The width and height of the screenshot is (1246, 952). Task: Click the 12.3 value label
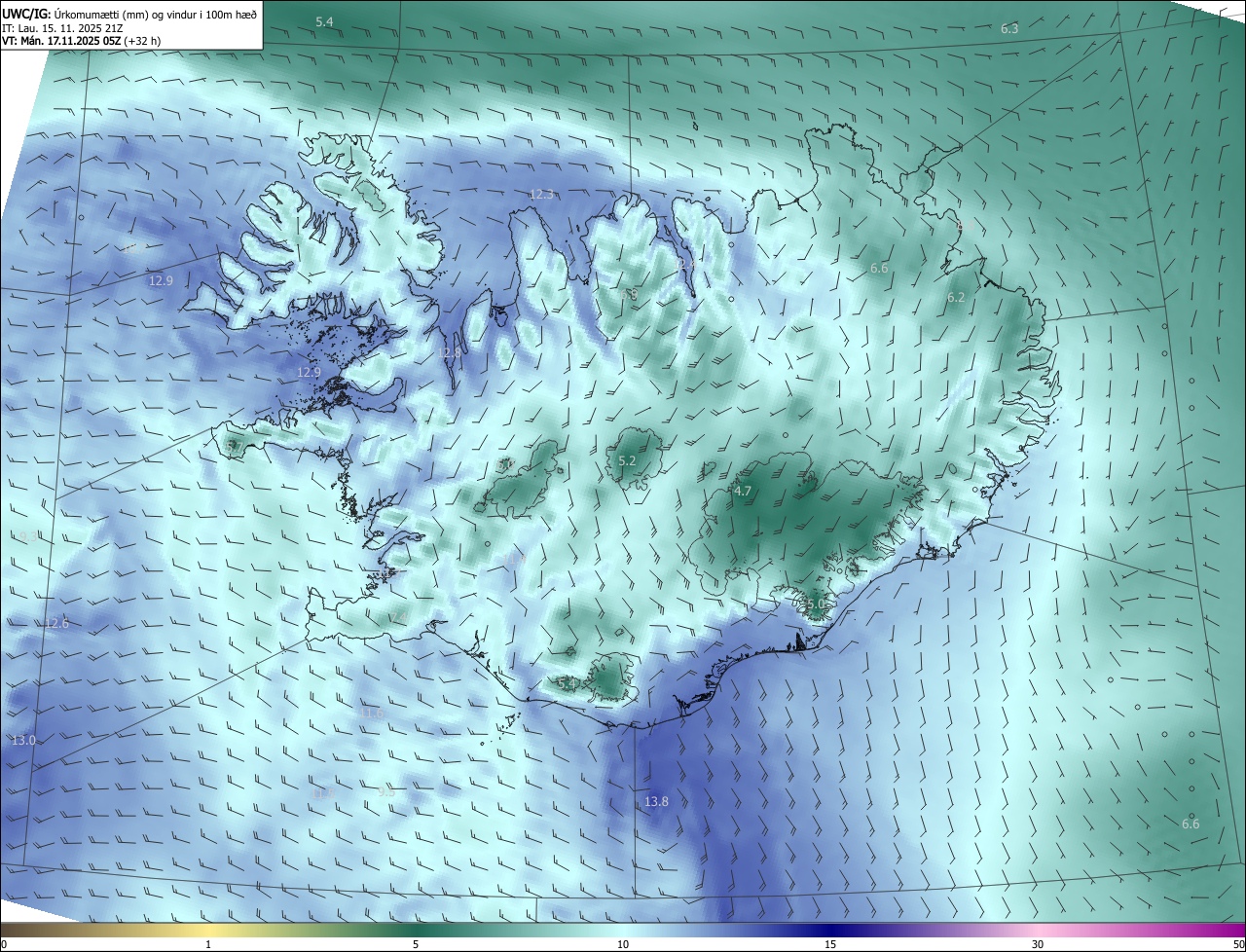[541, 194]
